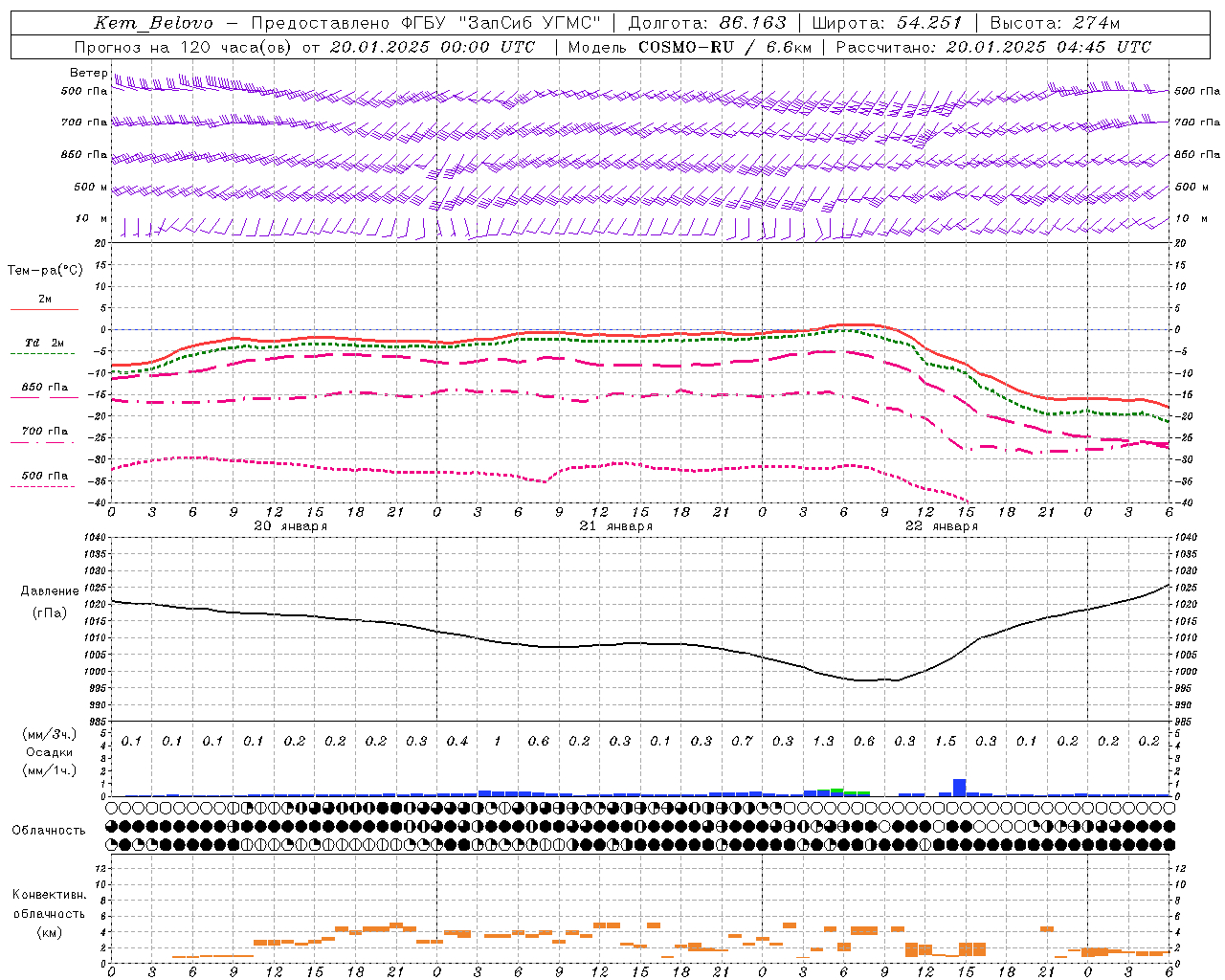1225x980 pixels.
Task: Click the tallest blue precipitation bar
Action: [960, 788]
